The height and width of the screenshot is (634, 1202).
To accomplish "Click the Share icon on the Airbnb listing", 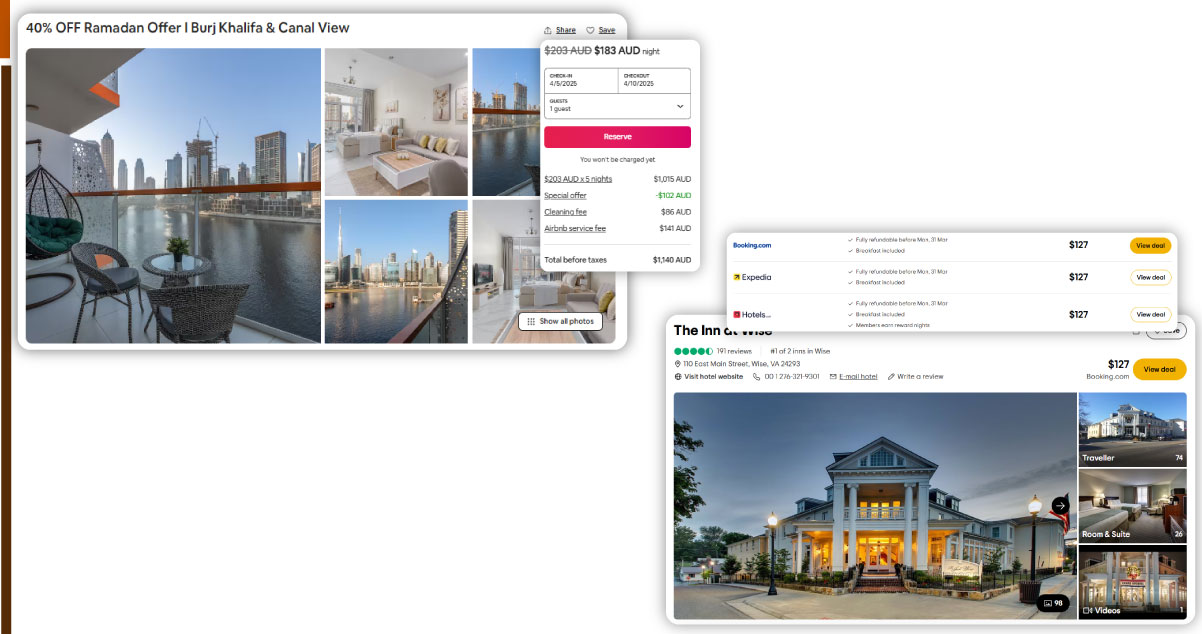I will (548, 29).
